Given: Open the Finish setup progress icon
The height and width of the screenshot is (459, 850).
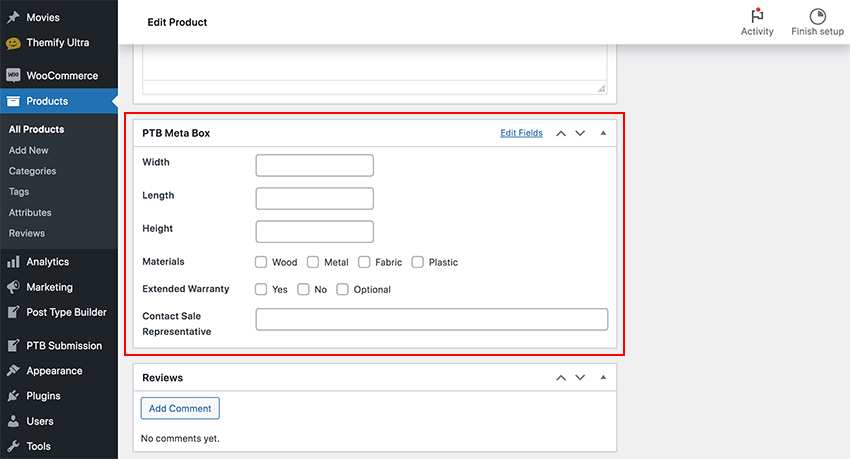Looking at the screenshot, I should coord(817,16).
